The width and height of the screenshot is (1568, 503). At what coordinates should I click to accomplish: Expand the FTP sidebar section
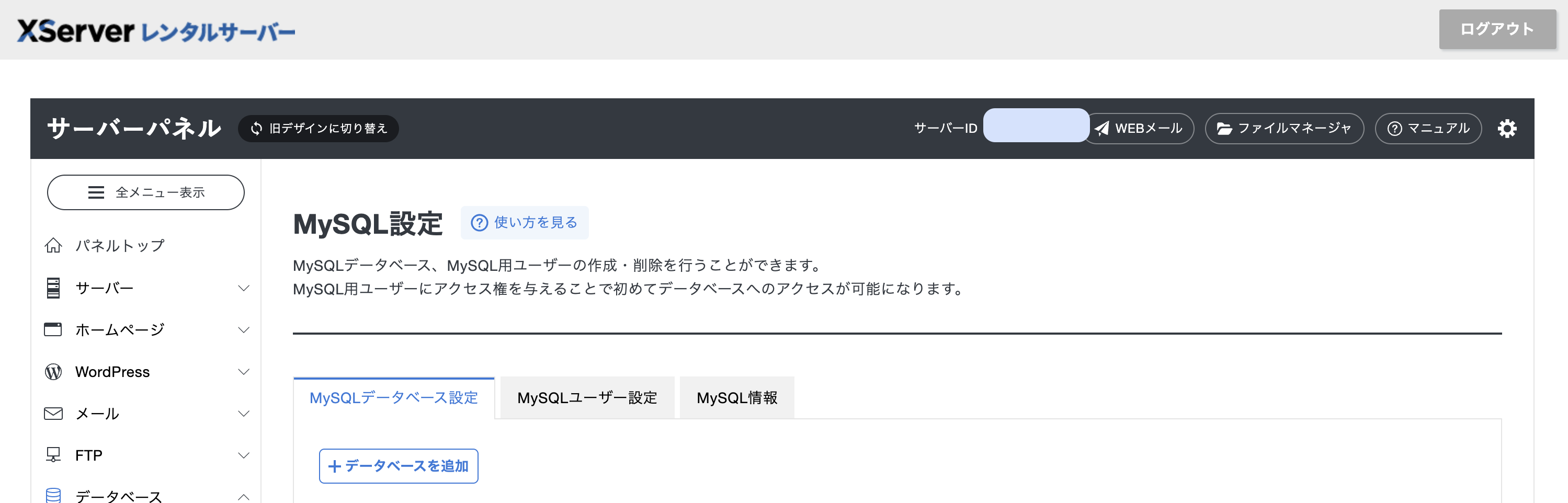[245, 454]
